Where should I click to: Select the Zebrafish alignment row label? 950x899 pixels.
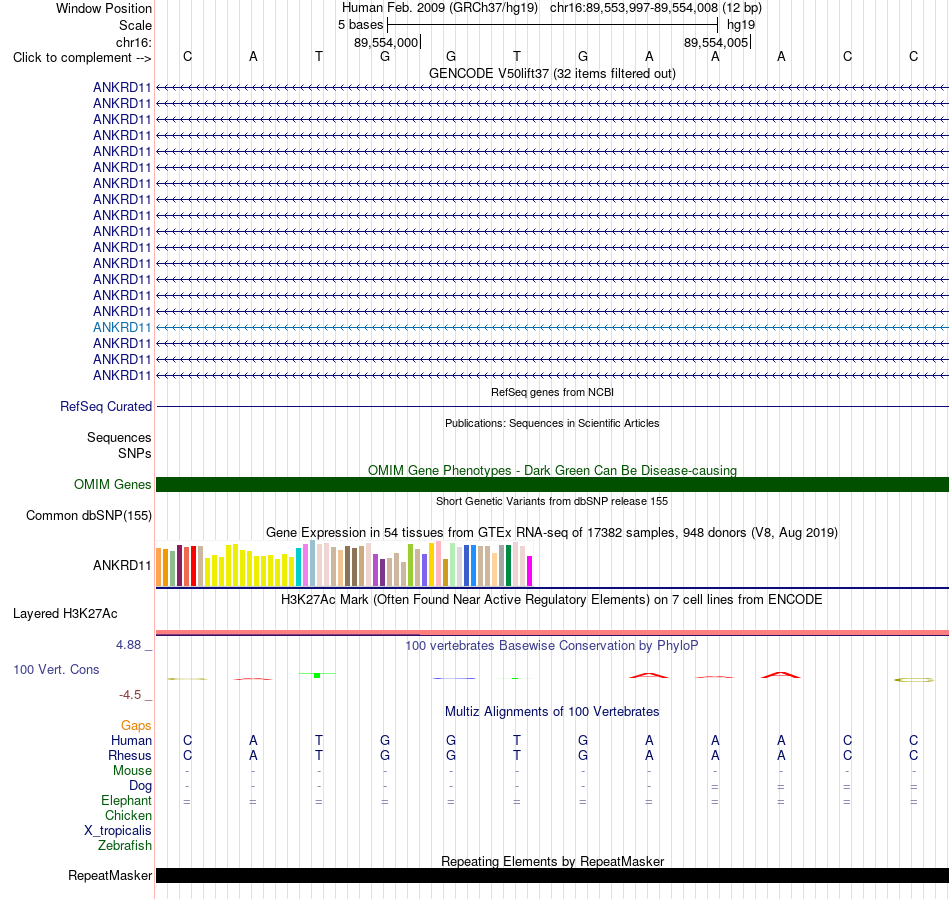[x=125, y=845]
